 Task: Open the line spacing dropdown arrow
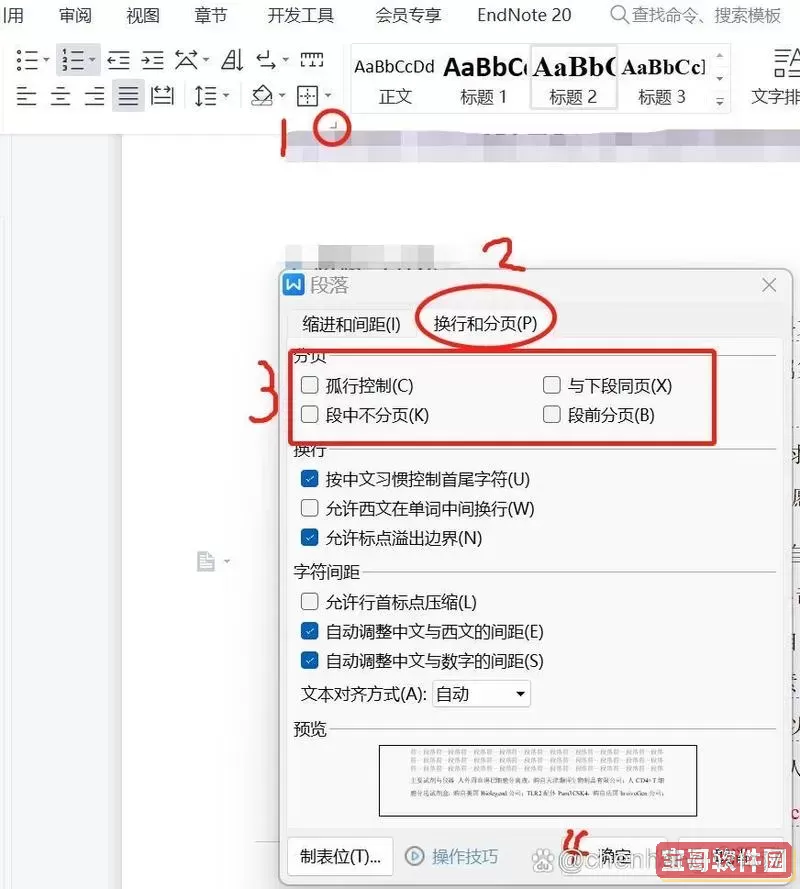tap(226, 95)
